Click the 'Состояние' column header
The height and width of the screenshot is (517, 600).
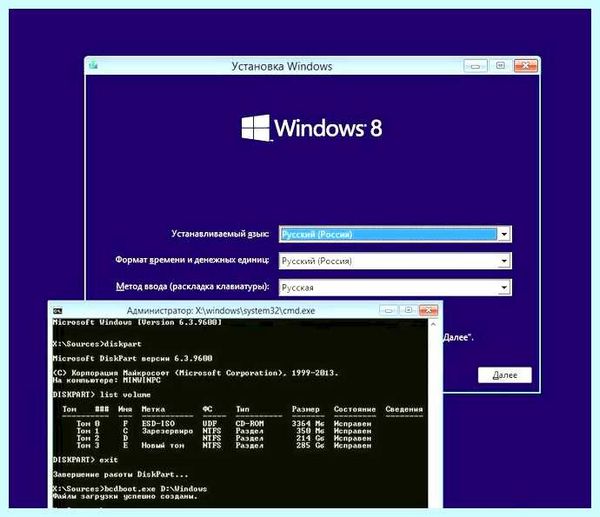click(354, 409)
